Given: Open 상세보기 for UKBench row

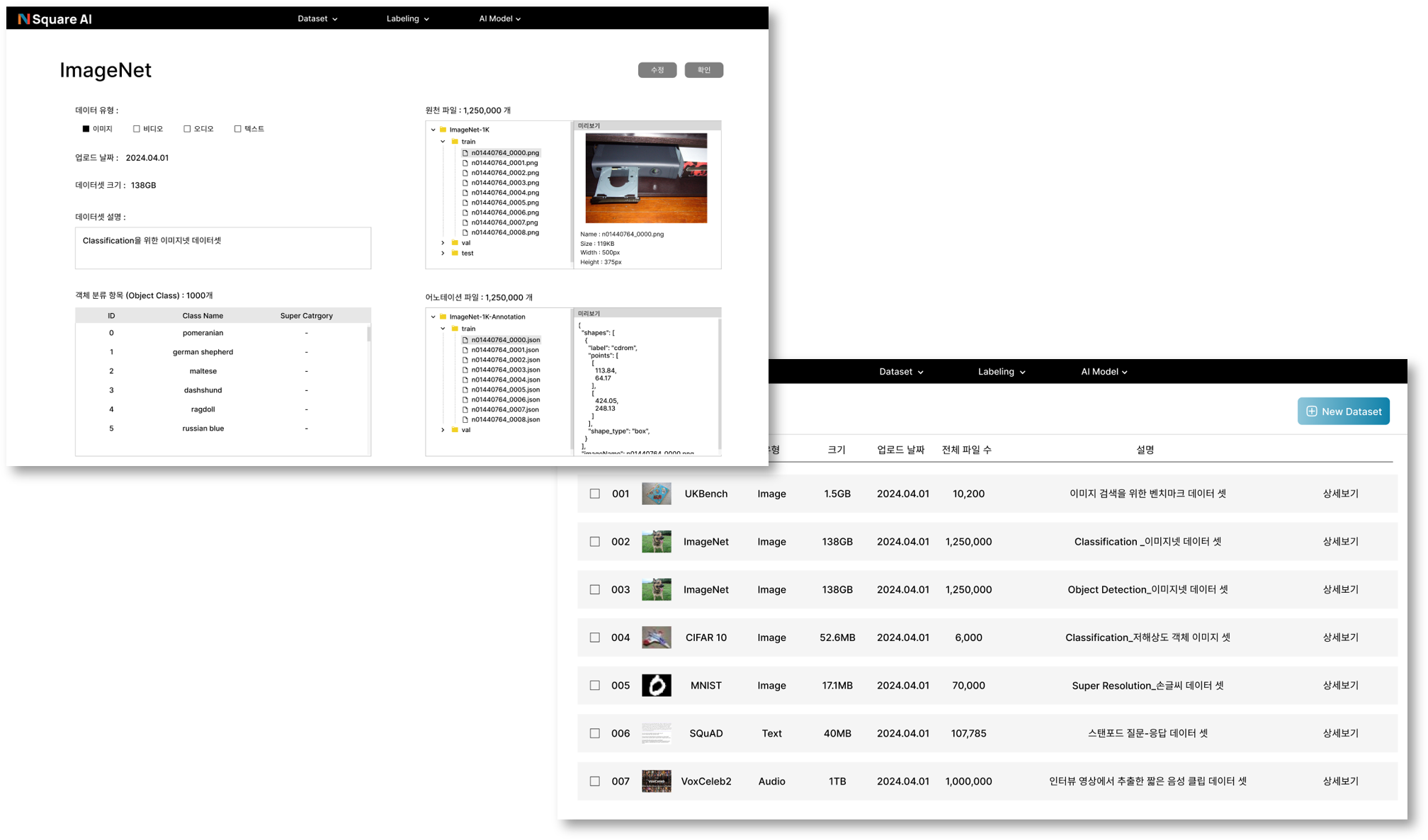Looking at the screenshot, I should pos(1341,494).
